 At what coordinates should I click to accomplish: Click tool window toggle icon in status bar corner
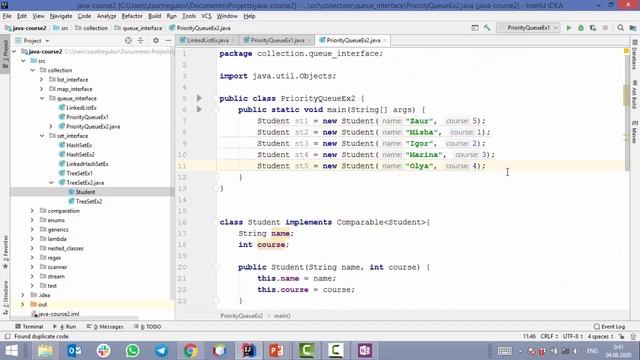tap(7, 337)
